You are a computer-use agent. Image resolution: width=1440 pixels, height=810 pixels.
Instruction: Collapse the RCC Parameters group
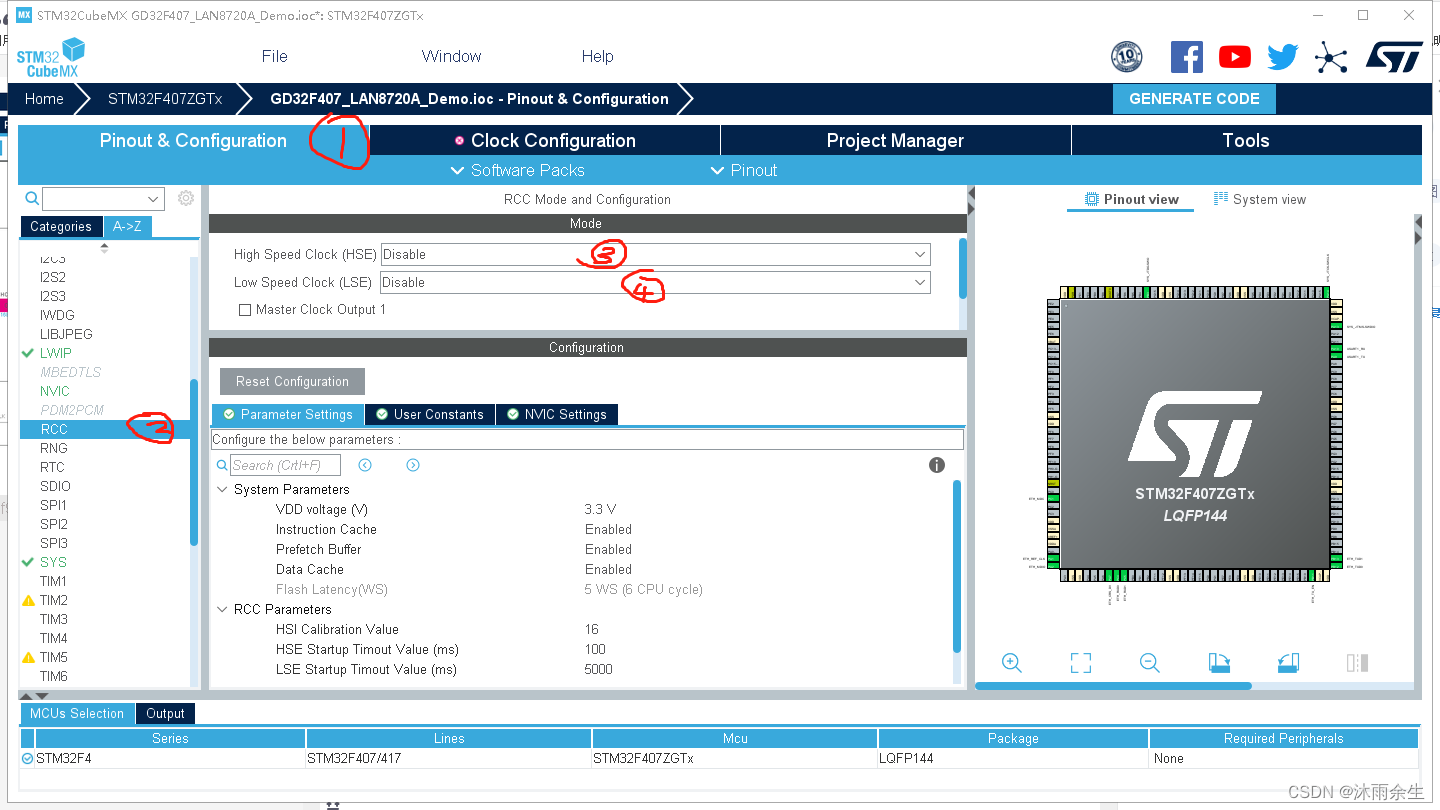click(x=222, y=609)
